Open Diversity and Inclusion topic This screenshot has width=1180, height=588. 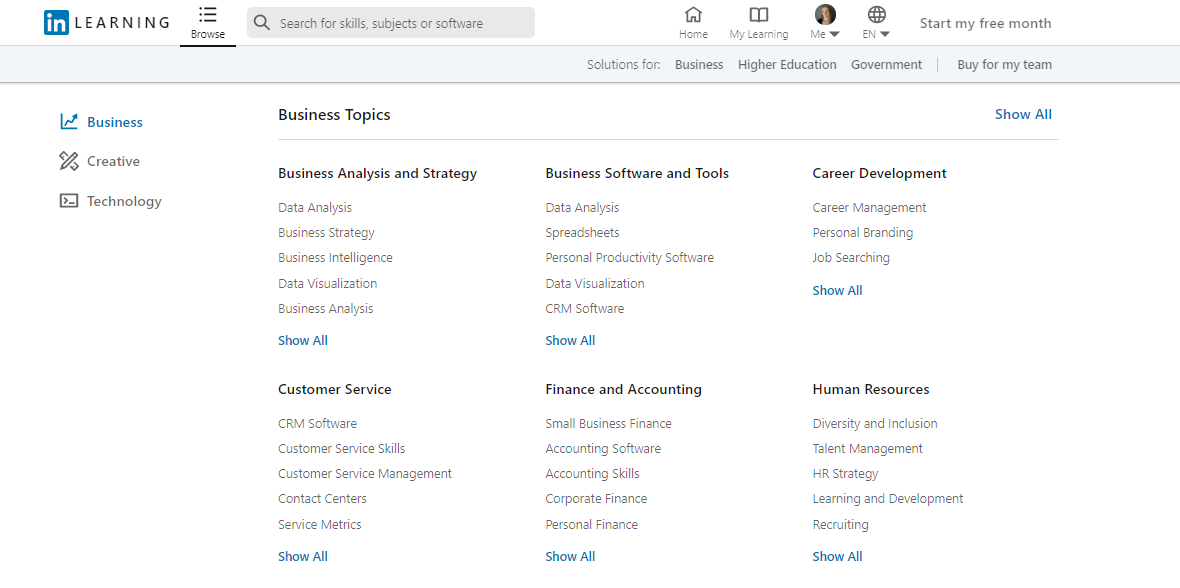875,424
